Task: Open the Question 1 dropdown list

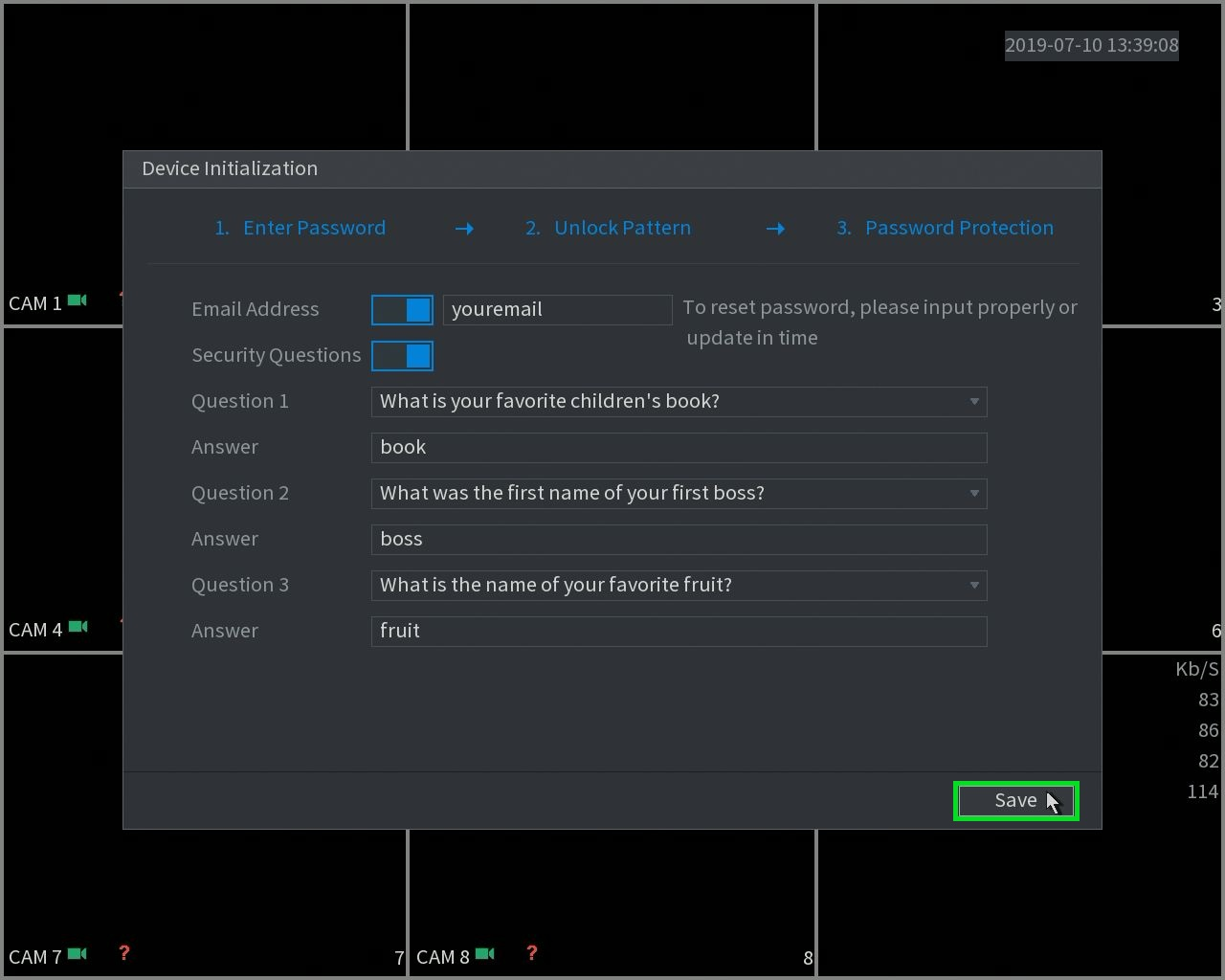Action: tap(679, 402)
